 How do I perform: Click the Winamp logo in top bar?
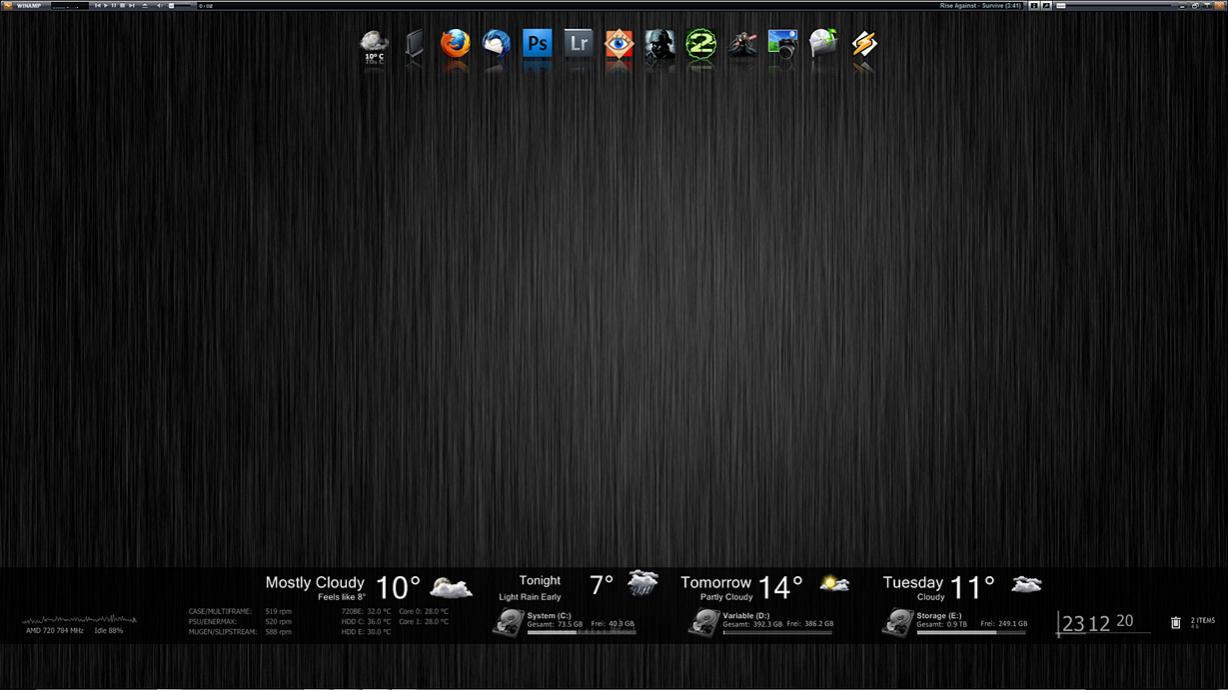pos(9,5)
